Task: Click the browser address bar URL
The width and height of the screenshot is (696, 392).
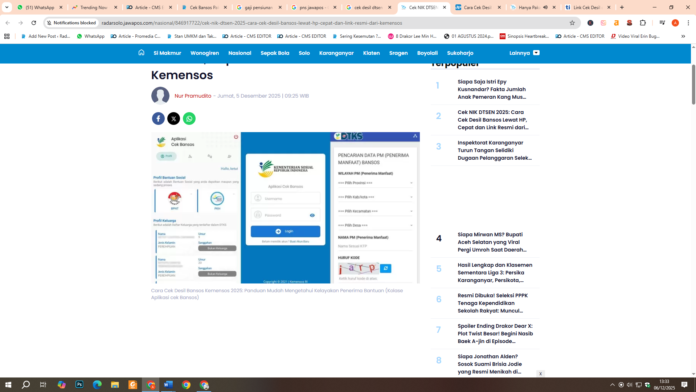Action: click(252, 23)
